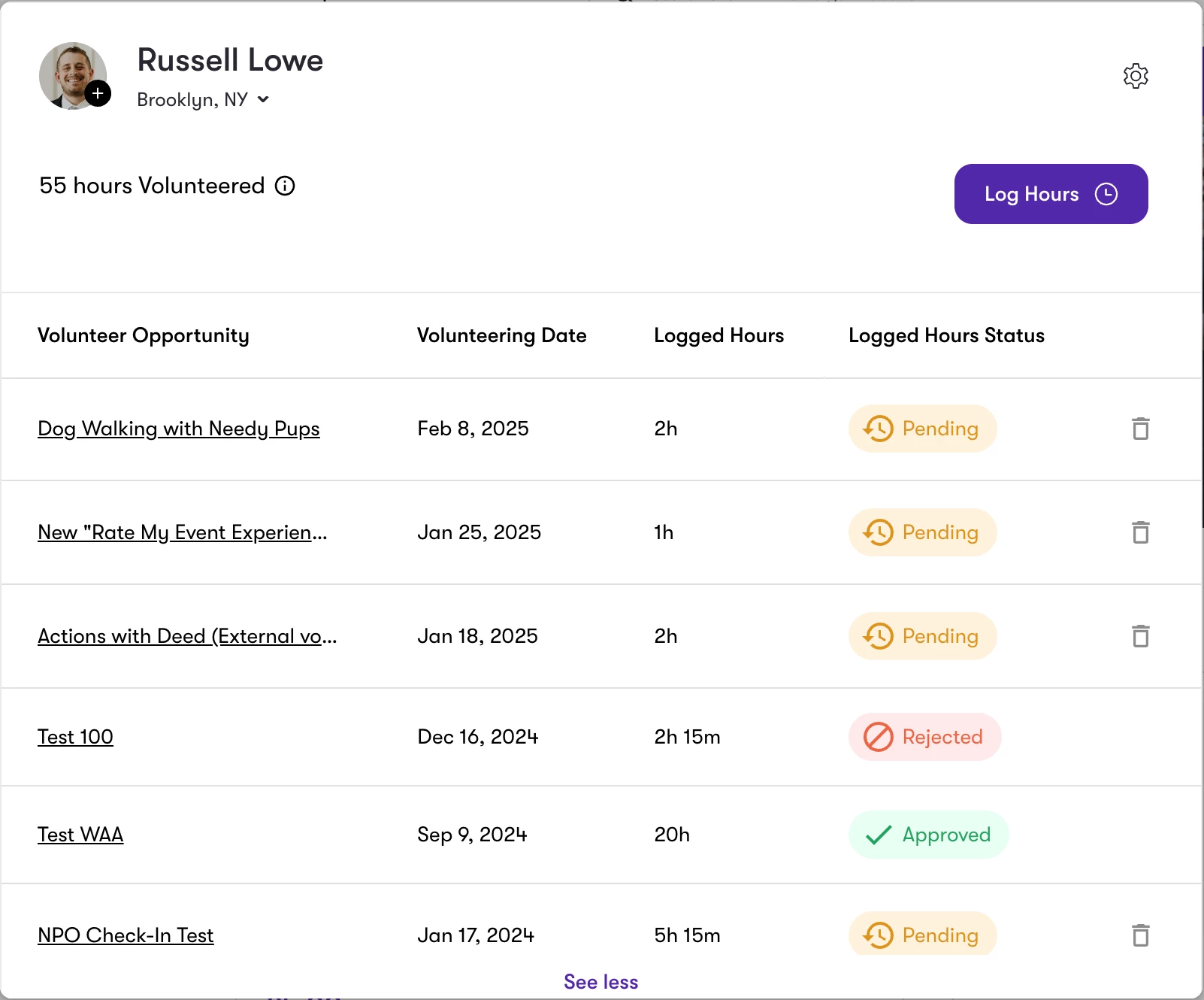
Task: Open the Test 100 opportunity
Action: tap(75, 737)
